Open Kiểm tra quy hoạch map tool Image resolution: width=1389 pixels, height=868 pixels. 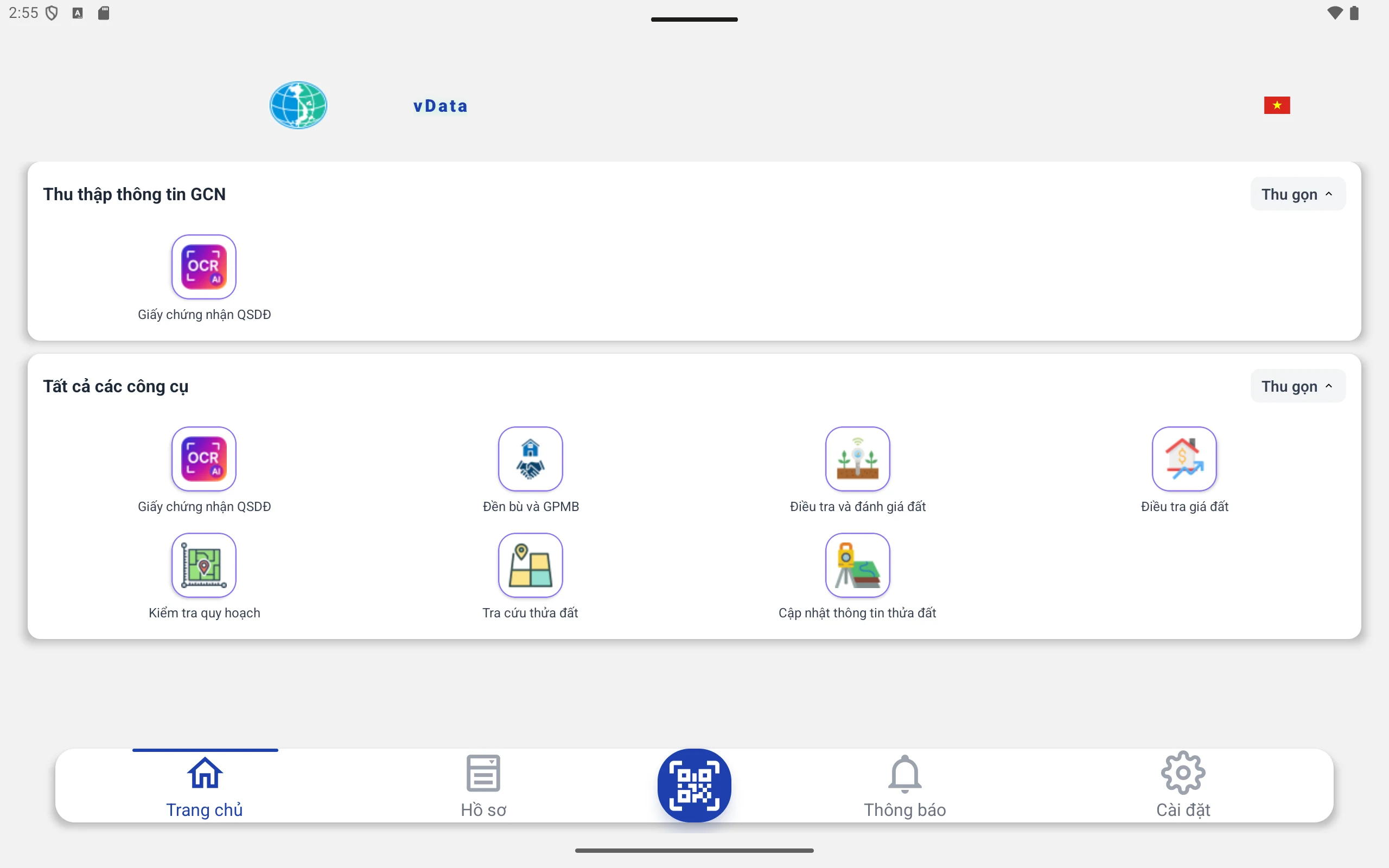[204, 565]
